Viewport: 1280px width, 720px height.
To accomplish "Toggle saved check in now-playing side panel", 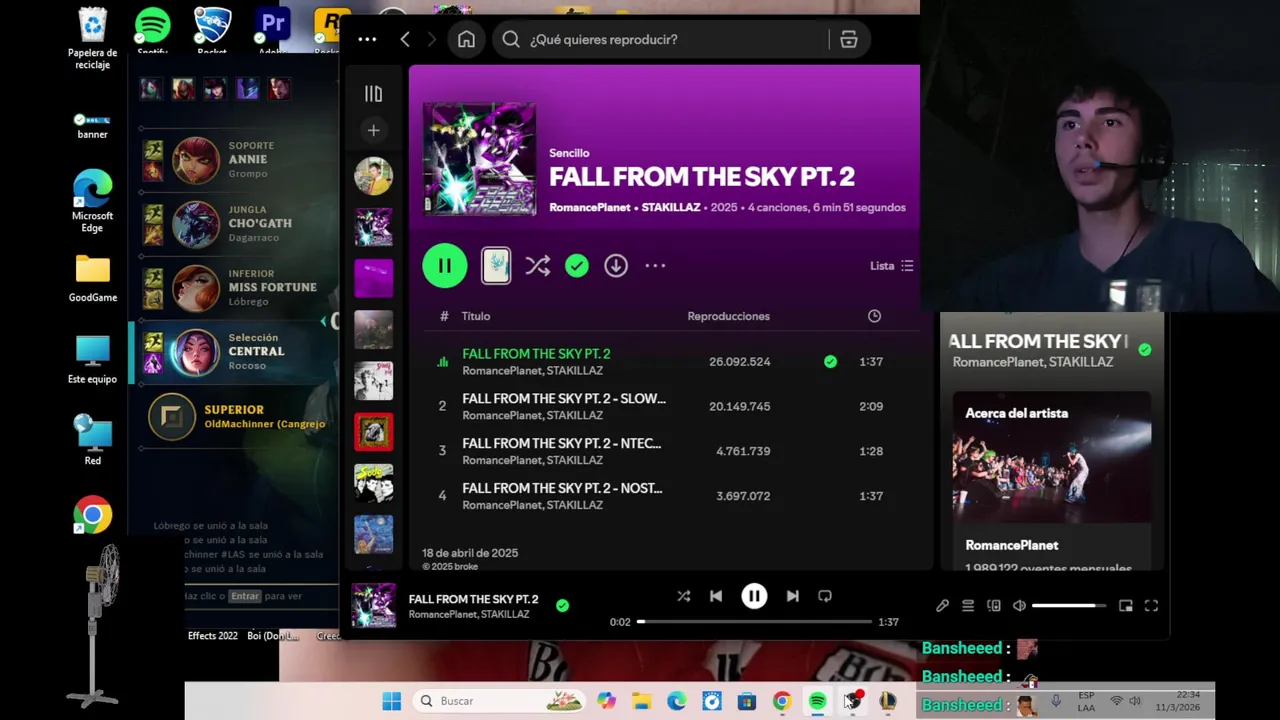I will [x=1144, y=349].
